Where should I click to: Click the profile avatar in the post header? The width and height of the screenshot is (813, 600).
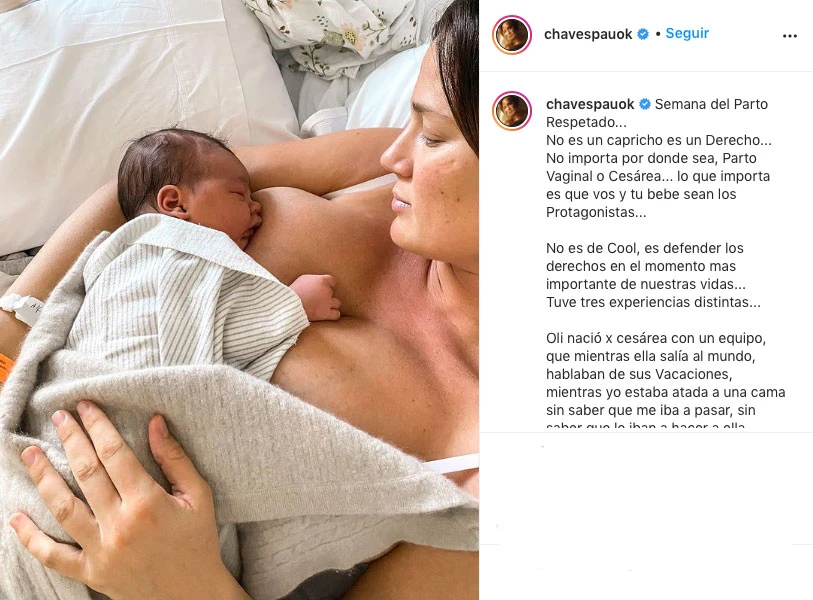click(x=512, y=35)
